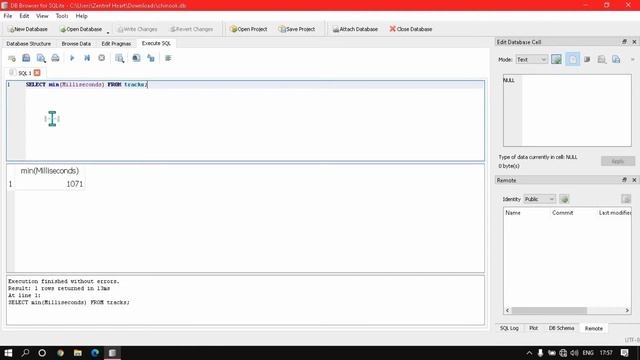Open File Explorer from the taskbar
640x360 pixels.
tap(78, 353)
